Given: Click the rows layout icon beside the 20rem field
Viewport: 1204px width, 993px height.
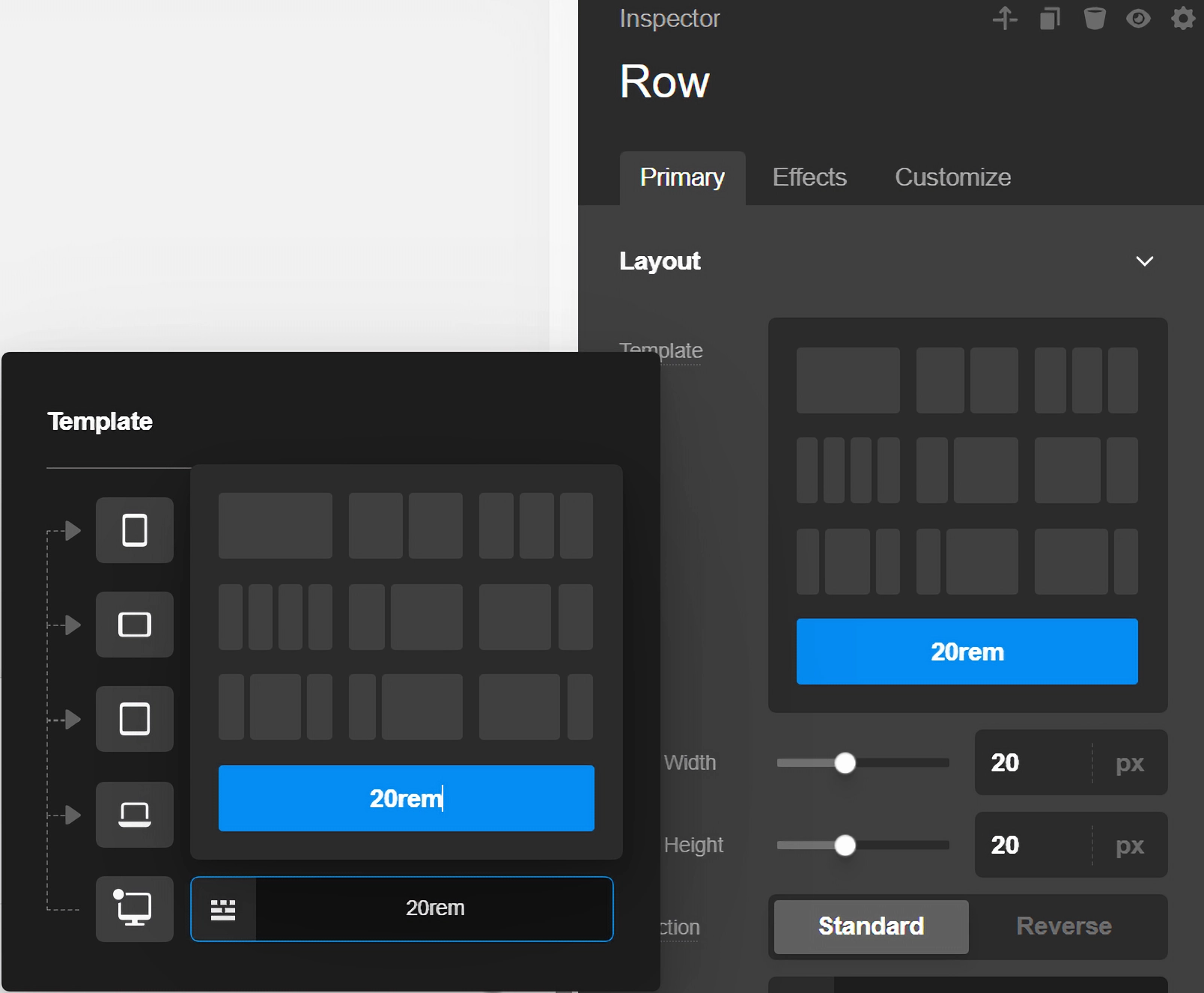Looking at the screenshot, I should [x=223, y=909].
